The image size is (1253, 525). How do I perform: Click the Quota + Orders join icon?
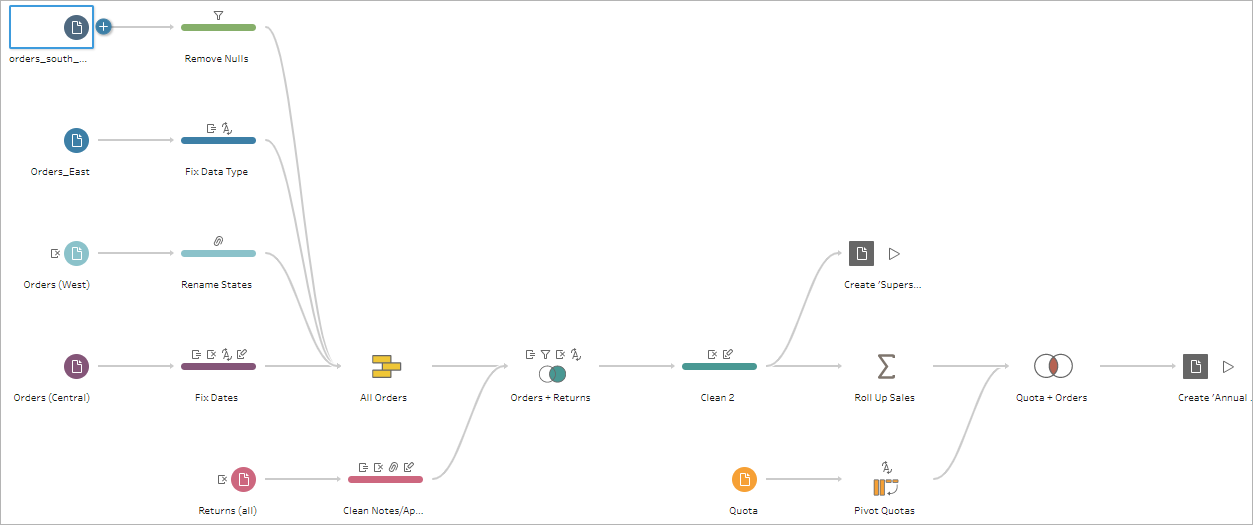pyautogui.click(x=1053, y=366)
